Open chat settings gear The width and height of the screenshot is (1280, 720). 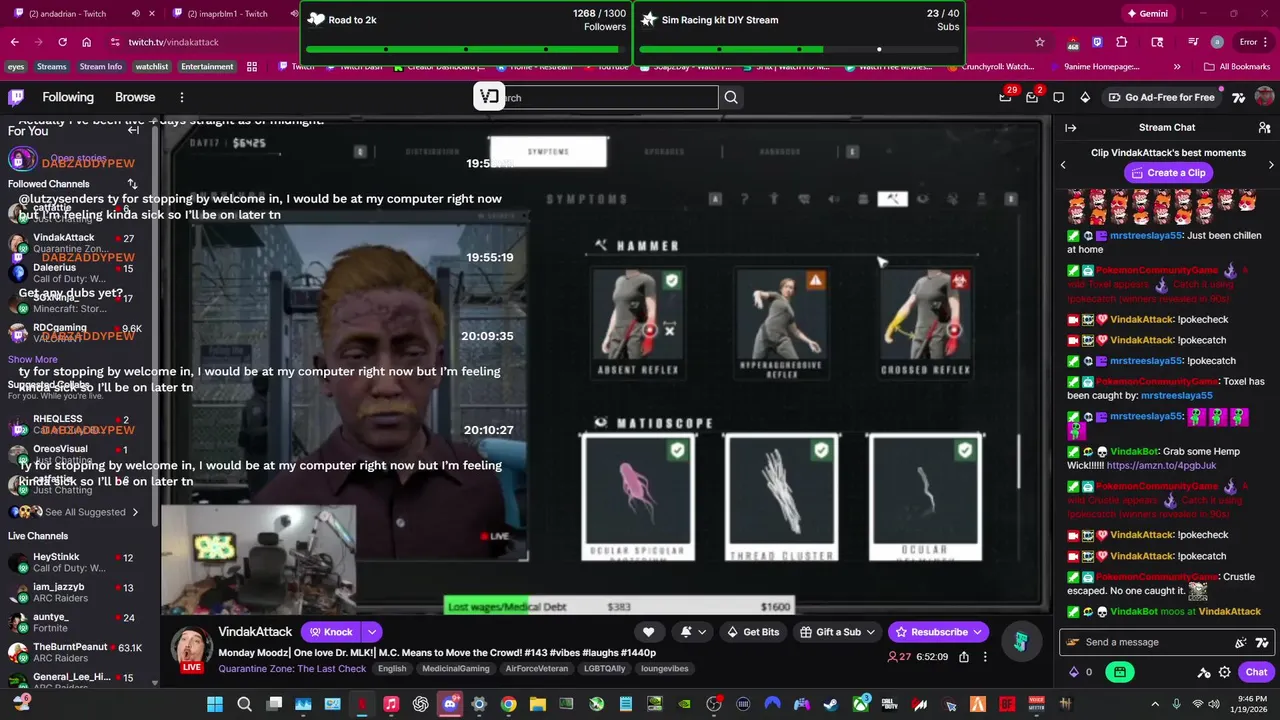pyautogui.click(x=1224, y=673)
